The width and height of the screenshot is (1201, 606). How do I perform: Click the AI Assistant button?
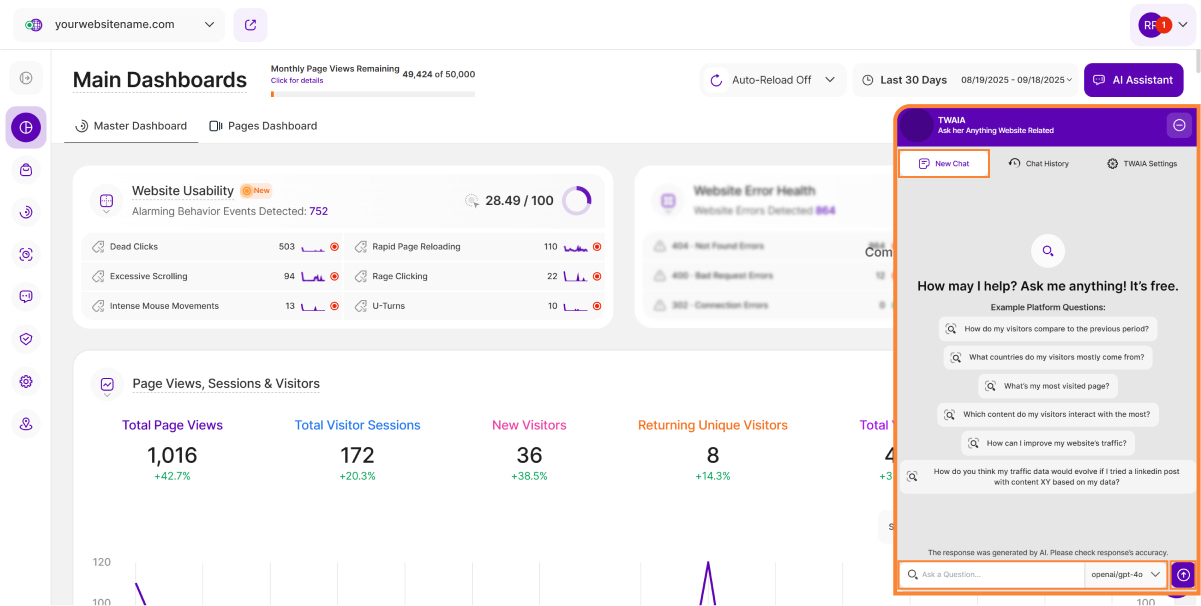(x=1133, y=80)
